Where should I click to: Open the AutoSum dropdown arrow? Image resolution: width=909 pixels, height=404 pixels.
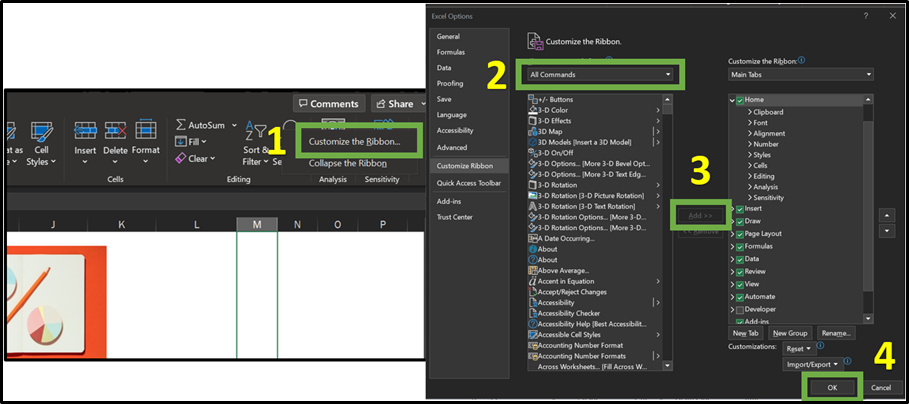tap(234, 125)
